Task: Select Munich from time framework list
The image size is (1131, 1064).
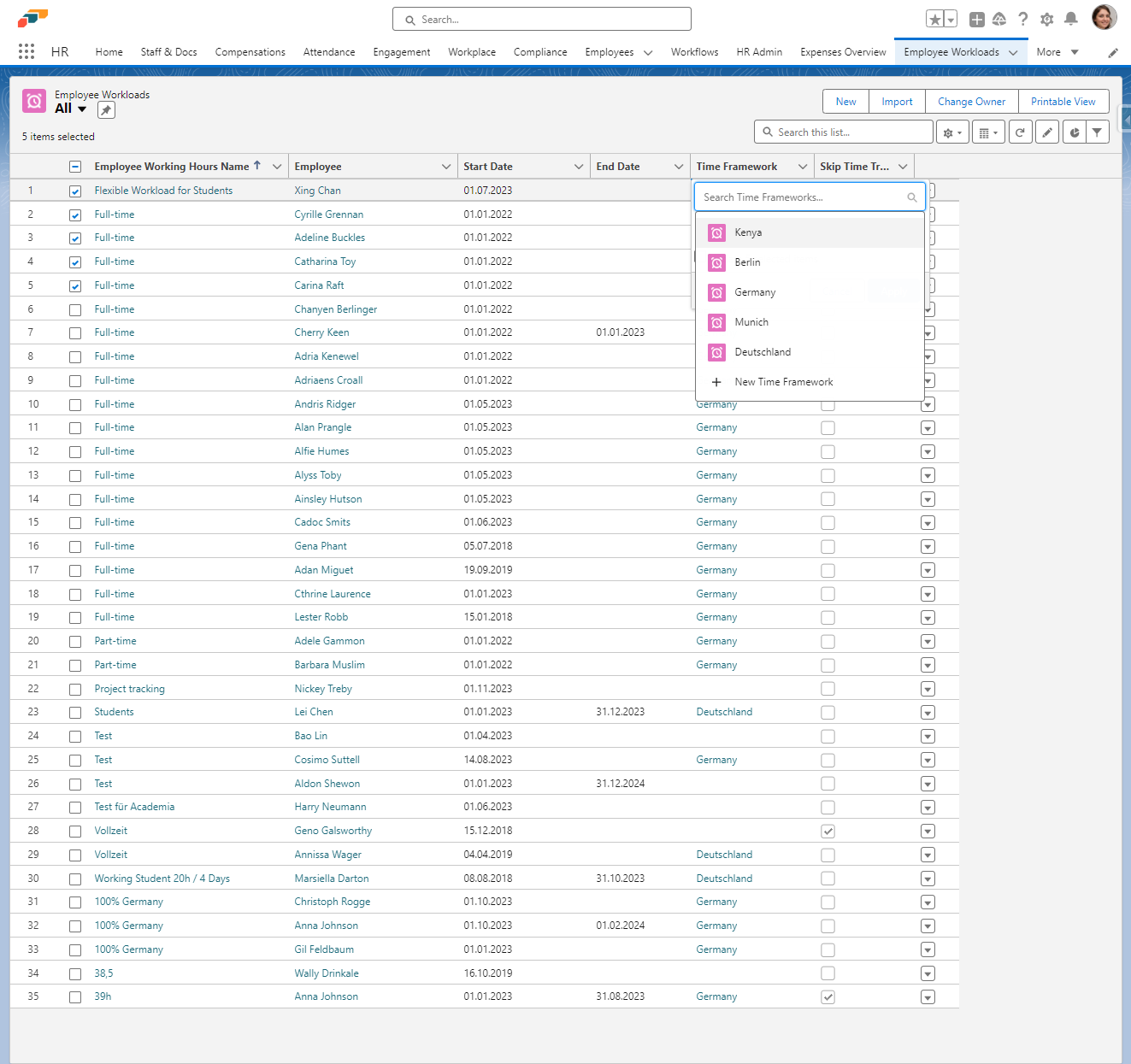Action: coord(751,322)
